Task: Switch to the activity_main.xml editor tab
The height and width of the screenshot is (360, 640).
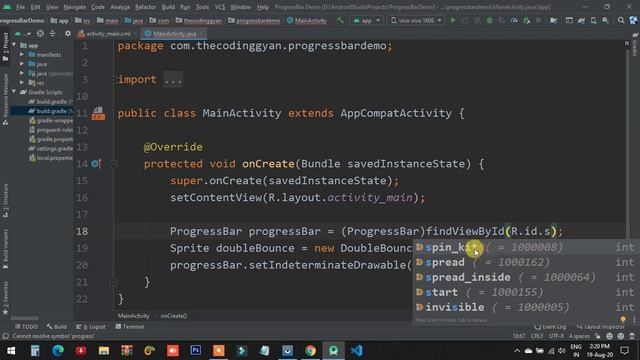Action: [x=104, y=33]
